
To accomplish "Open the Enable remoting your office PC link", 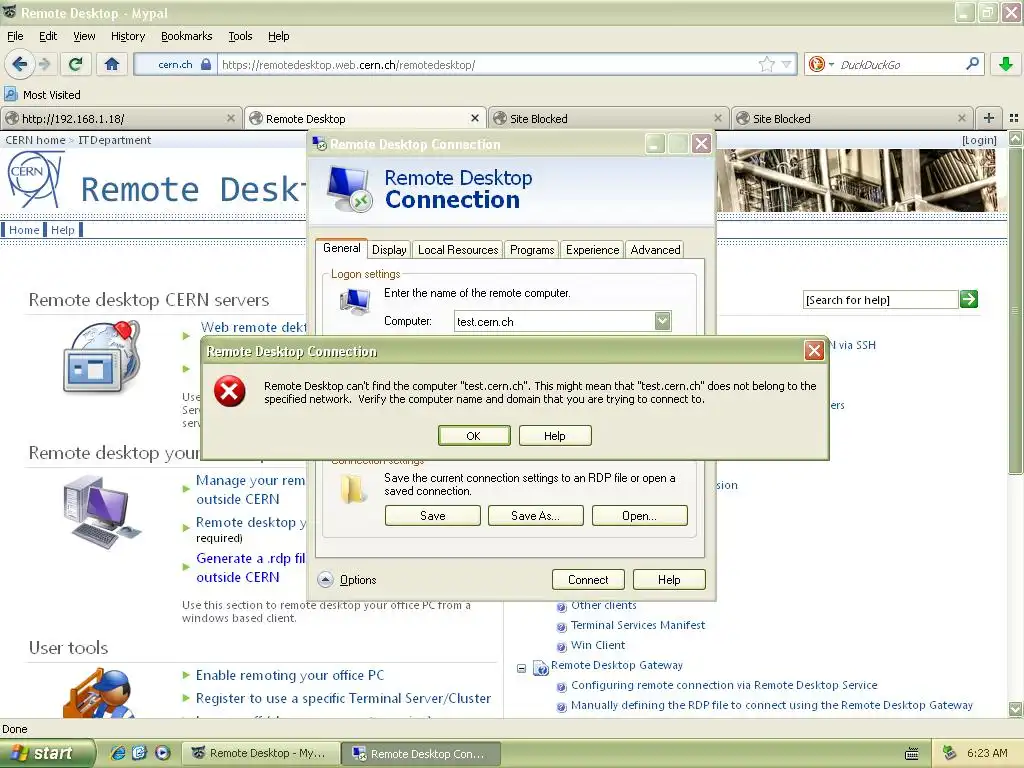I will pyautogui.click(x=290, y=675).
